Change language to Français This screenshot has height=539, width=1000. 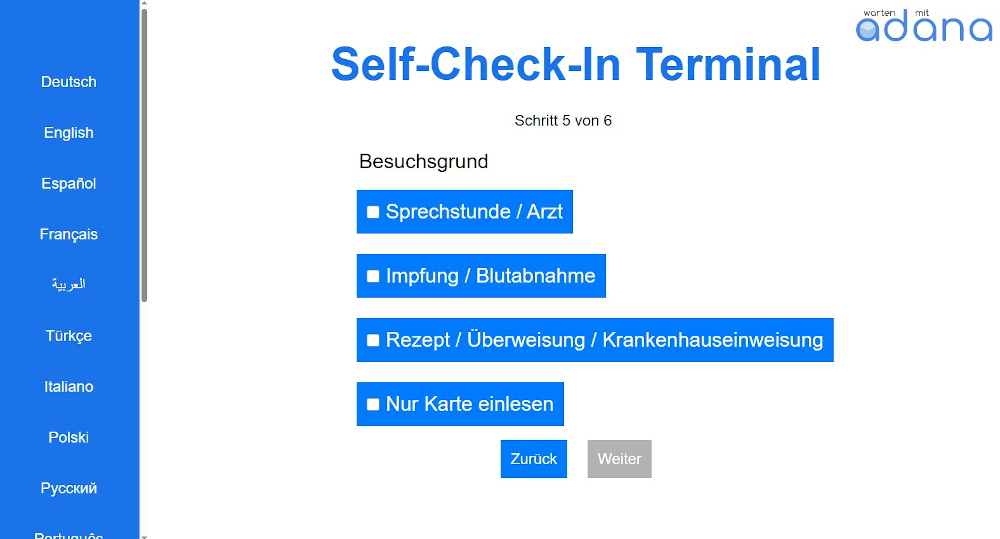coord(69,235)
